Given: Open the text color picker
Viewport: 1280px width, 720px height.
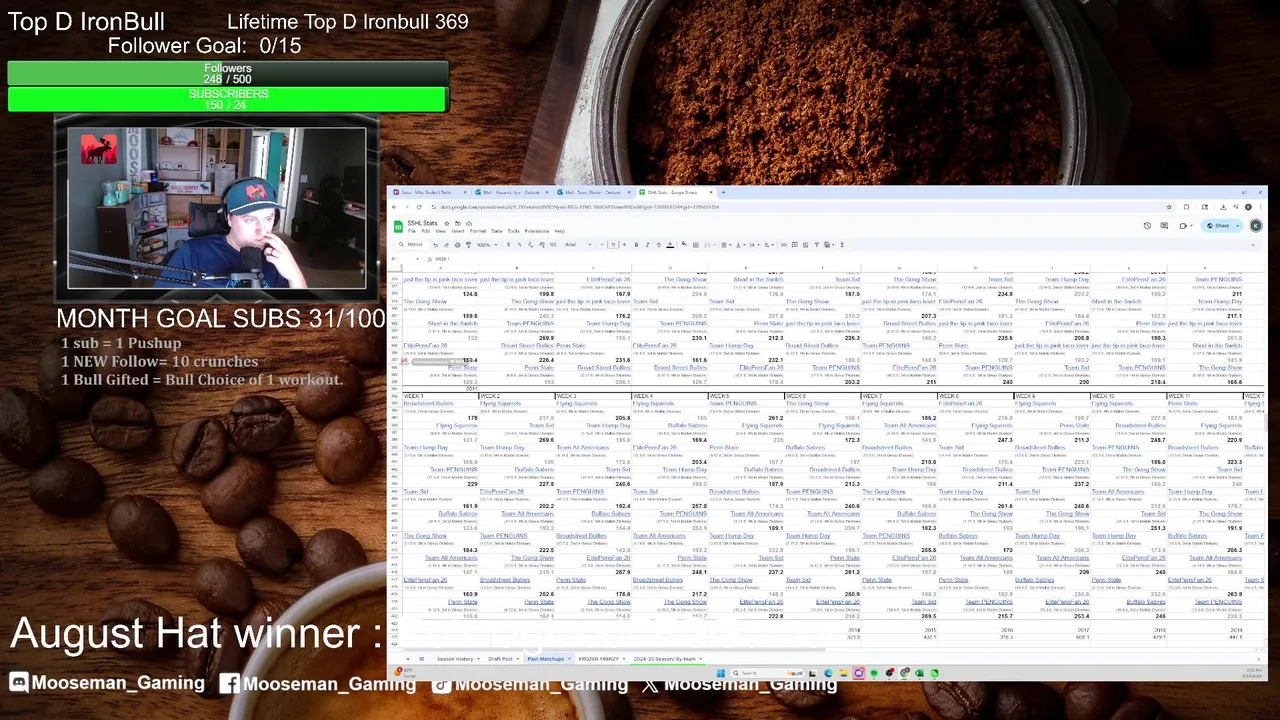Looking at the screenshot, I should 670,244.
